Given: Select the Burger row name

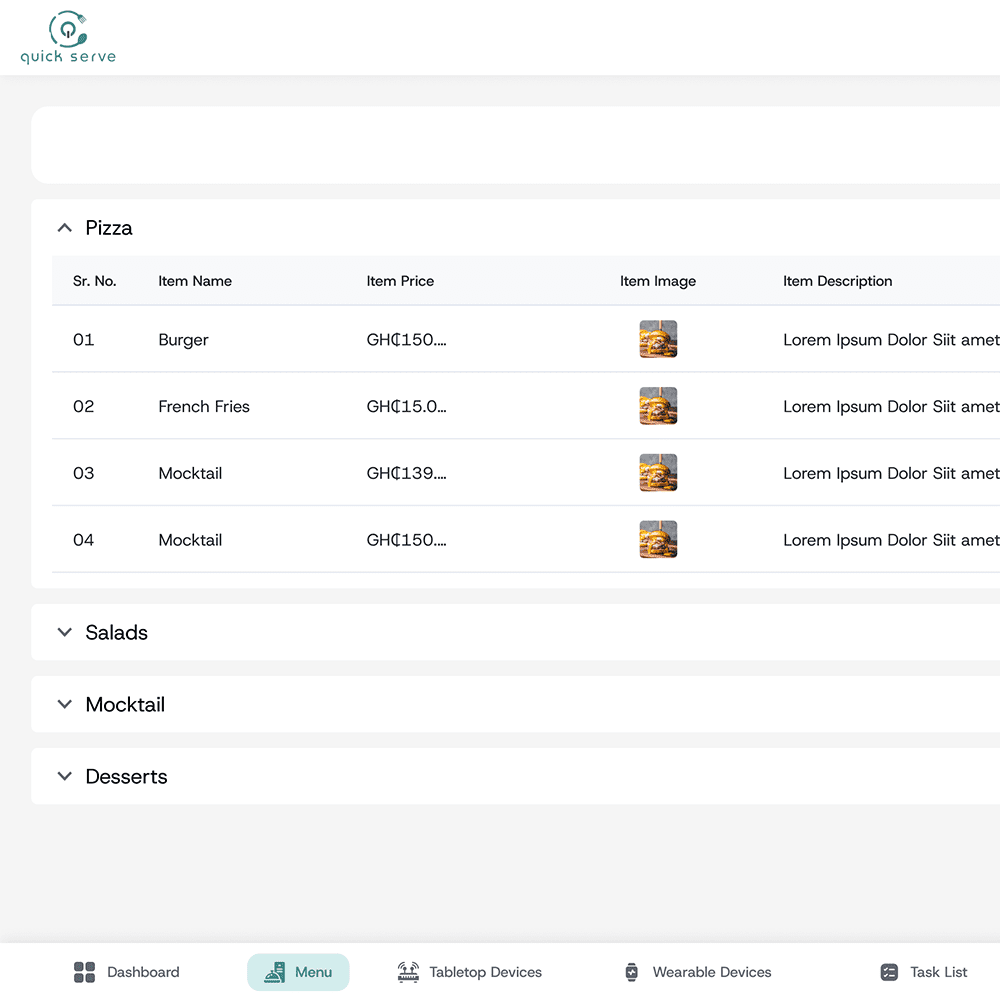Looking at the screenshot, I should click(183, 340).
